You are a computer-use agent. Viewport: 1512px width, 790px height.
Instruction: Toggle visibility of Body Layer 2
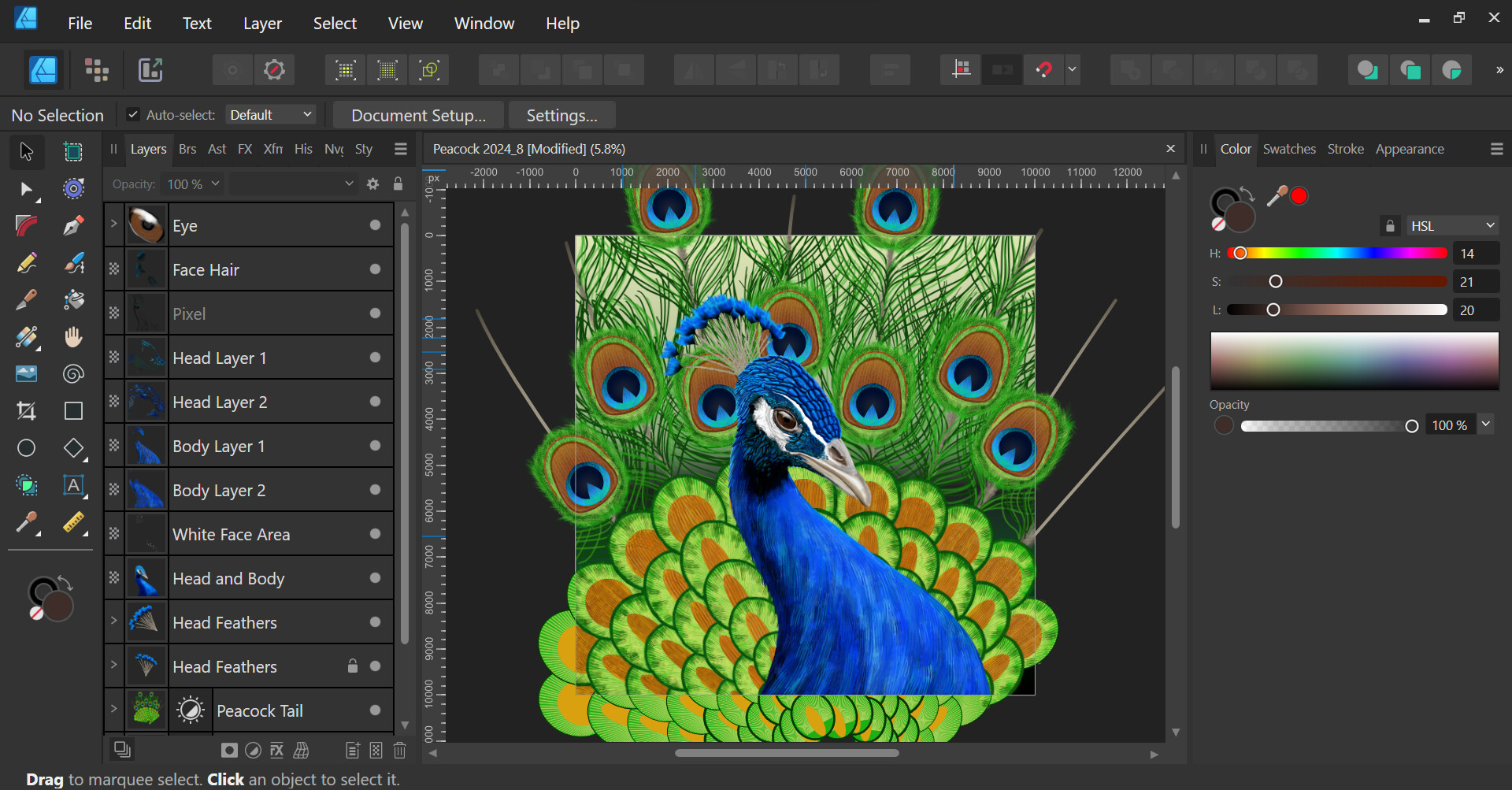(375, 490)
